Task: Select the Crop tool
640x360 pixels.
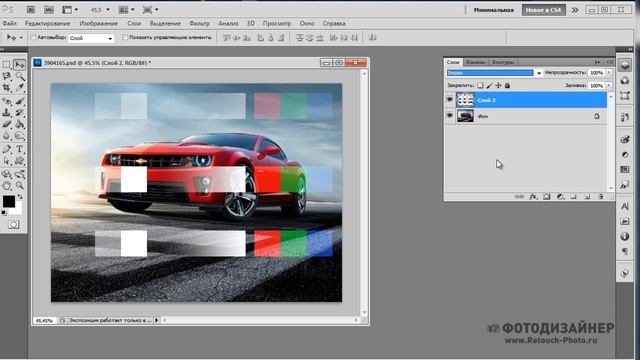Action: coord(7,88)
